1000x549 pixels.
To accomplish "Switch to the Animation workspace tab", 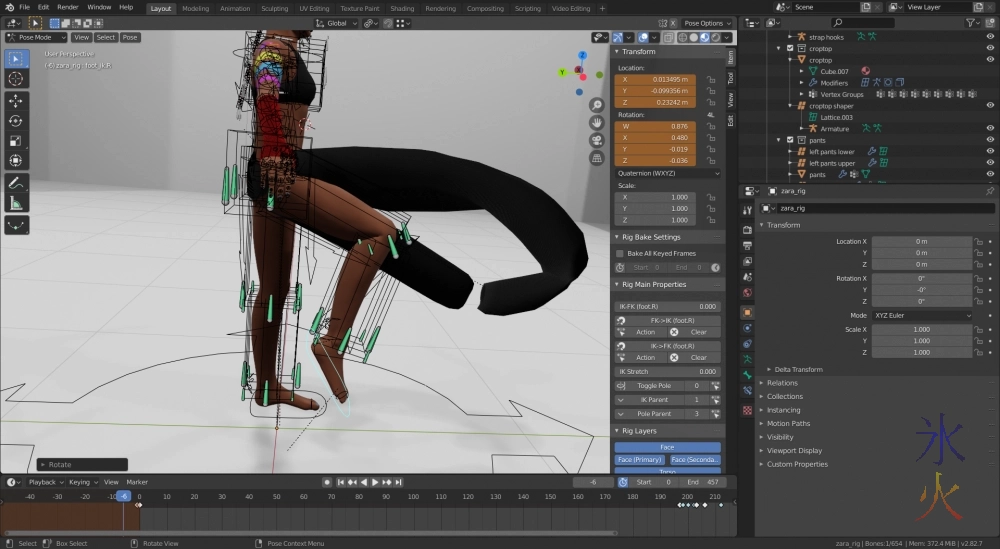I will pos(235,8).
